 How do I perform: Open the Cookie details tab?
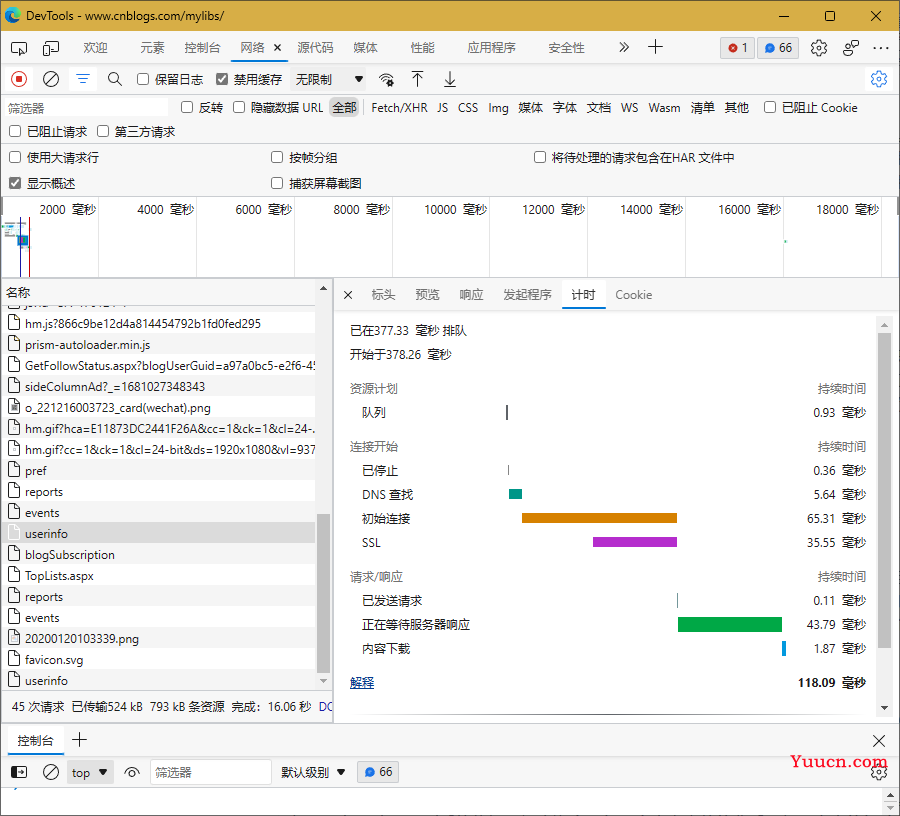point(634,295)
